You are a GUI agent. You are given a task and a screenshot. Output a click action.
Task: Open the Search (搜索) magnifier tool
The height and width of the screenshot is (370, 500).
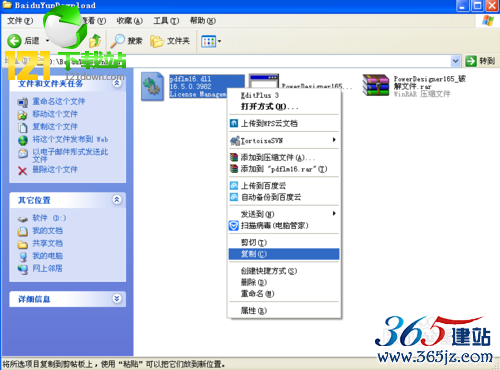(126, 41)
